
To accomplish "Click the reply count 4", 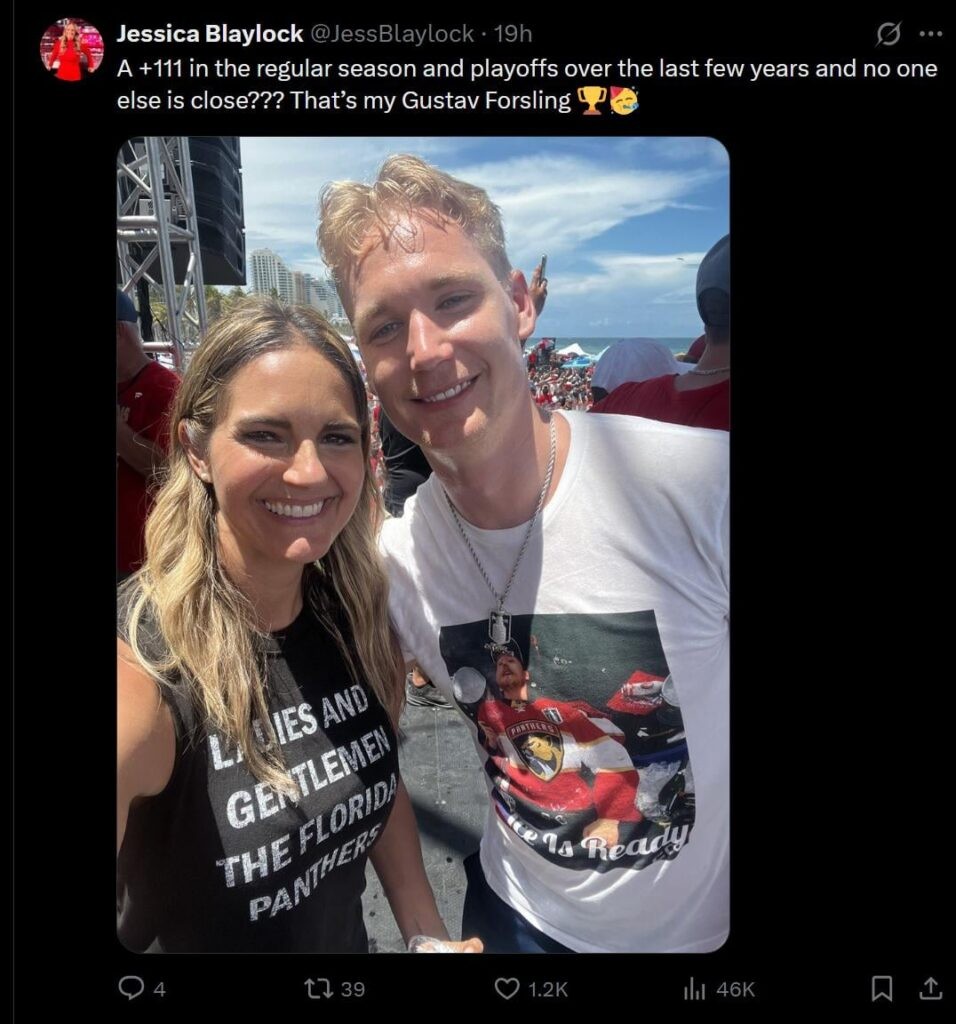I will pos(159,989).
